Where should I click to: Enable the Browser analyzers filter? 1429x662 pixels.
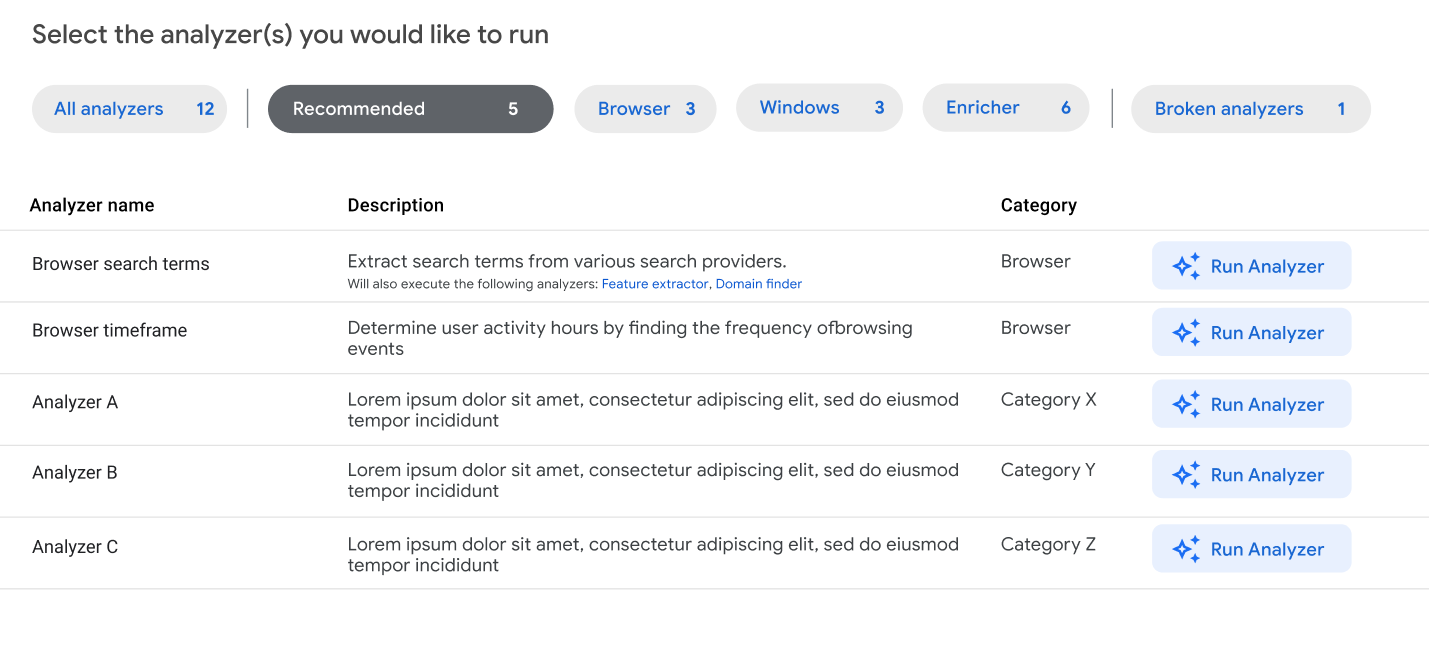tap(645, 108)
